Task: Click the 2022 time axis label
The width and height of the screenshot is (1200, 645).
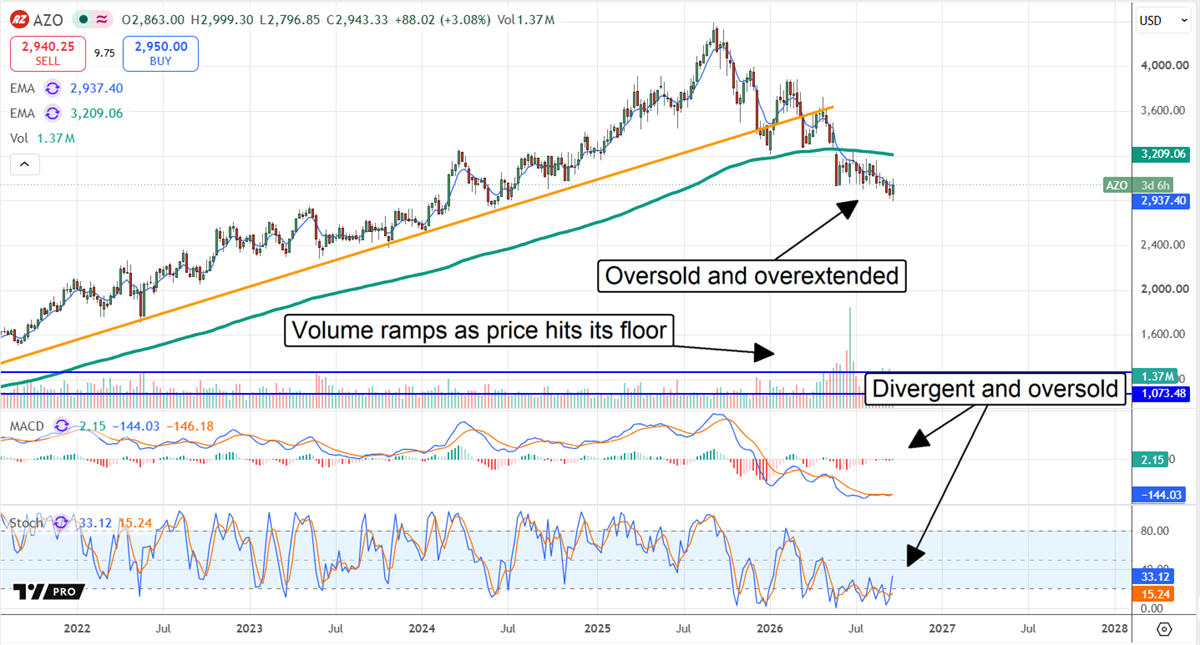Action: (76, 629)
